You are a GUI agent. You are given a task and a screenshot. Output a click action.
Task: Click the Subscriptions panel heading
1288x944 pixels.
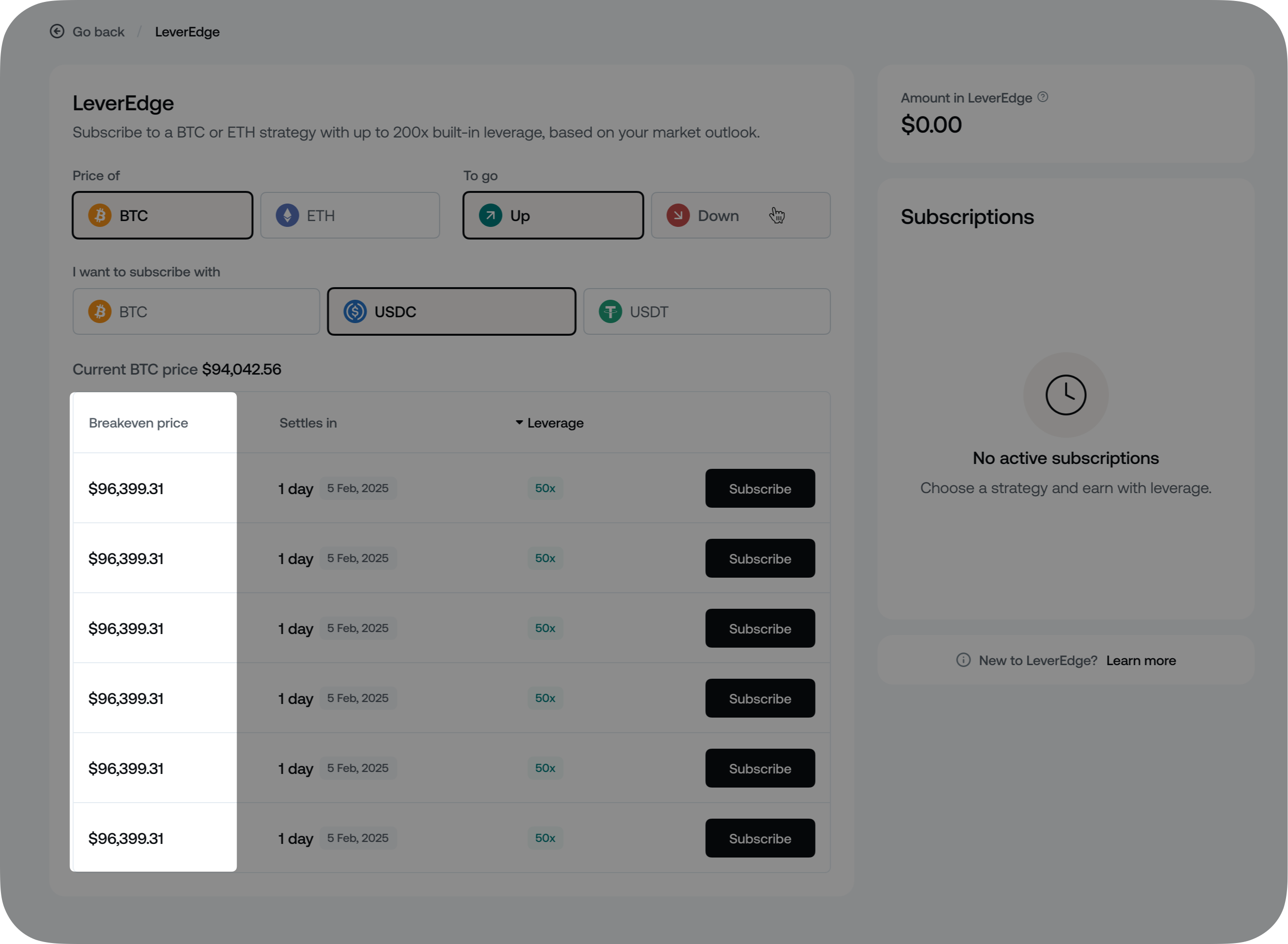point(967,217)
